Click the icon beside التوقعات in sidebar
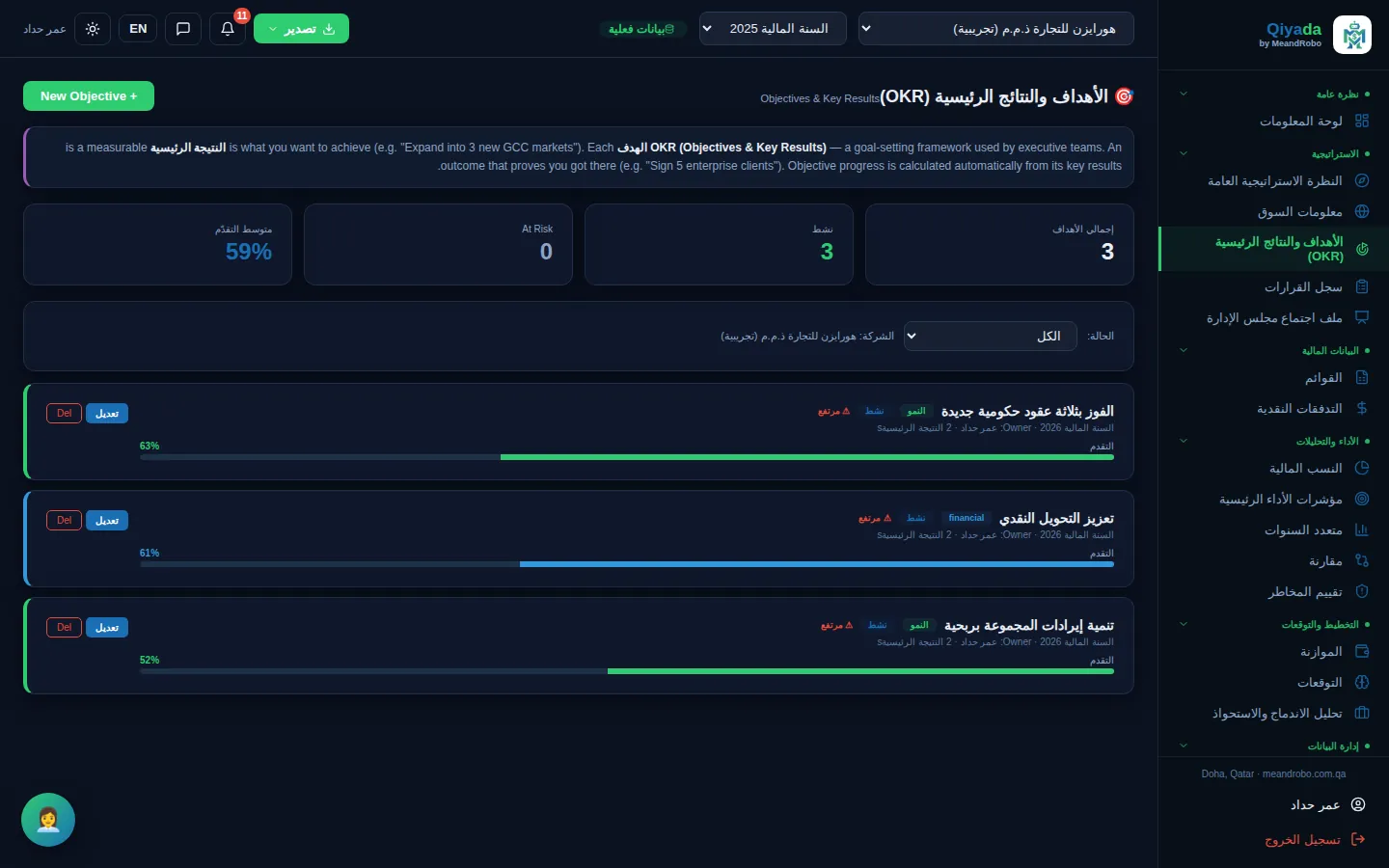1389x868 pixels. [1362, 682]
